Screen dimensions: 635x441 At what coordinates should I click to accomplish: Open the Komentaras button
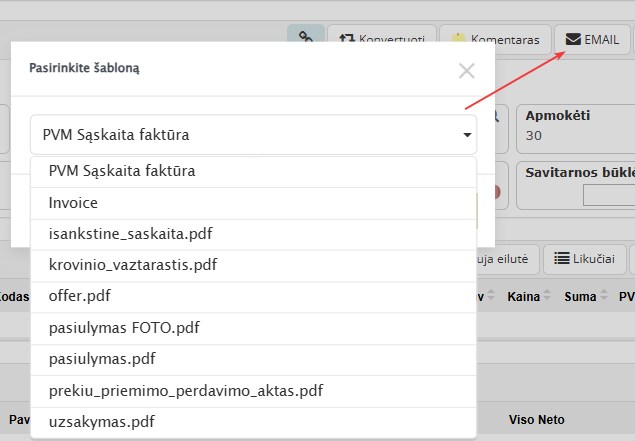tap(495, 40)
